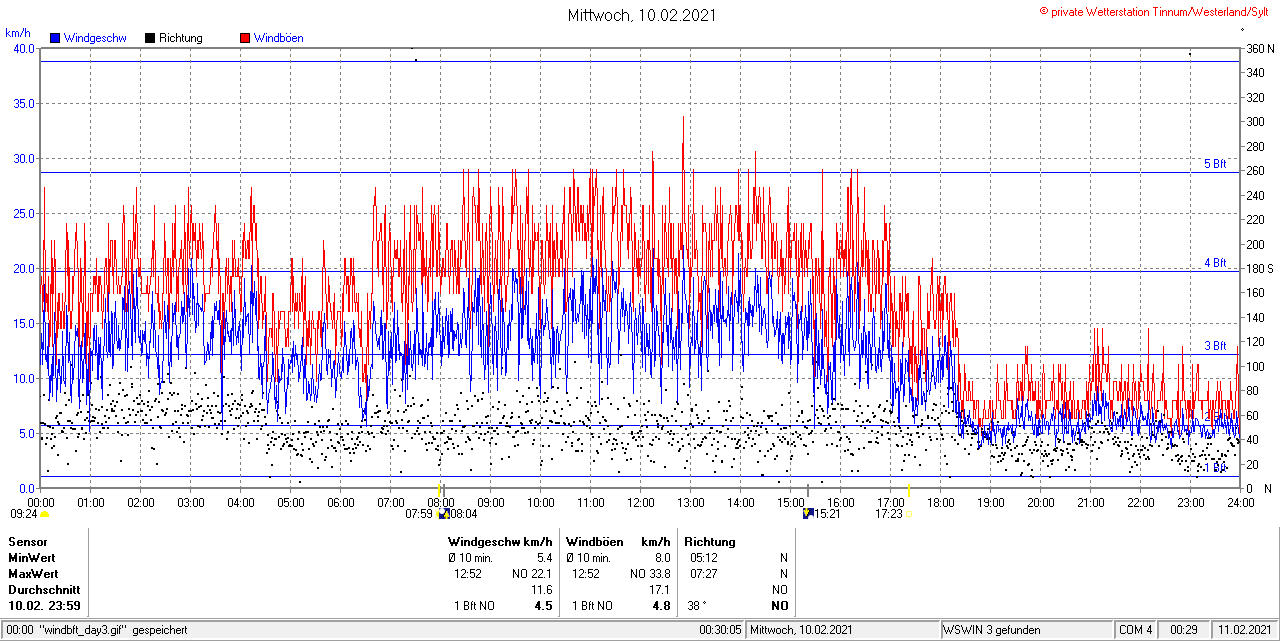Click the Richtung column header in table
1280x641 pixels.
(710, 541)
